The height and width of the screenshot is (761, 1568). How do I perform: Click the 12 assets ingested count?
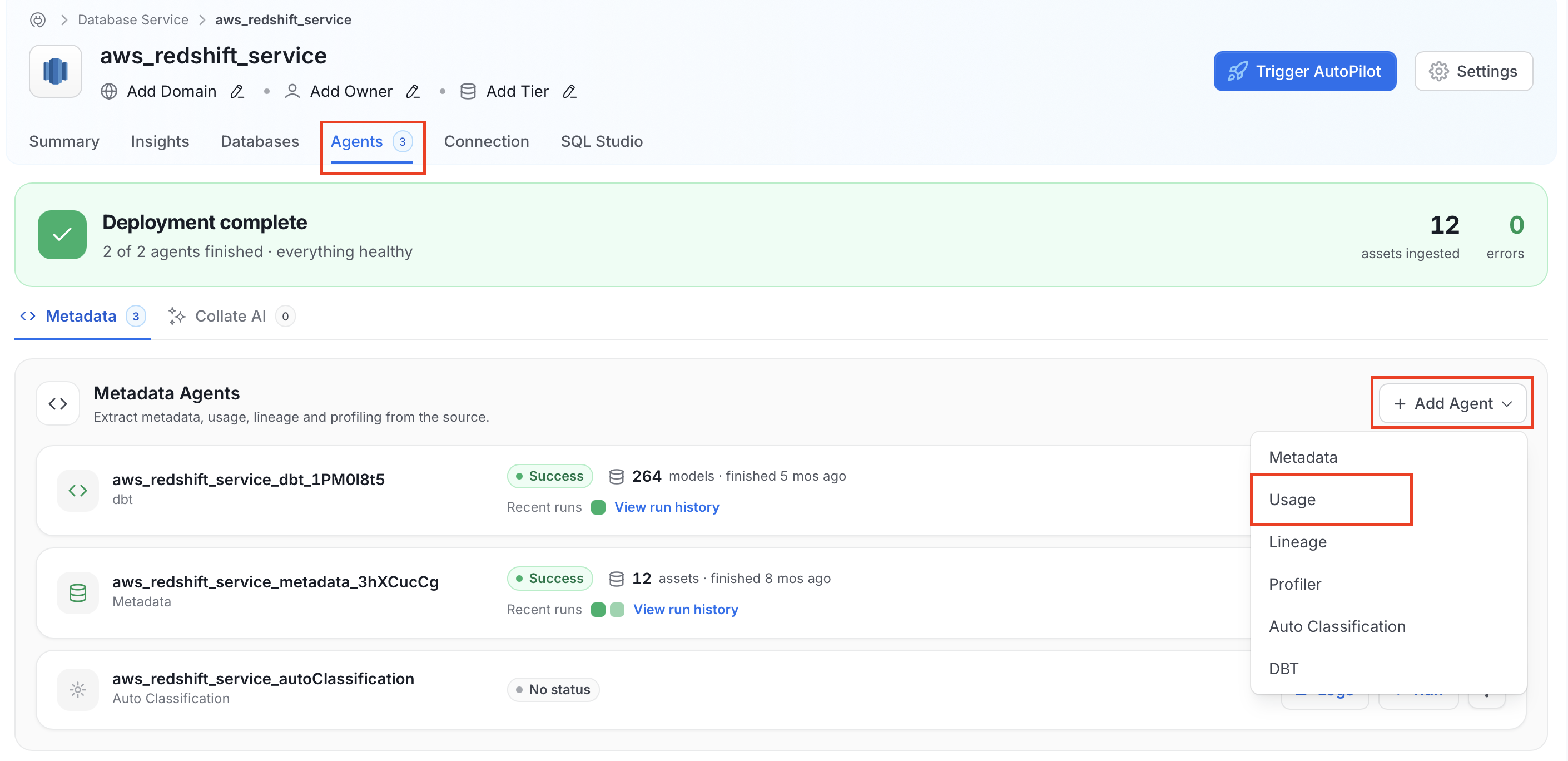1445,225
